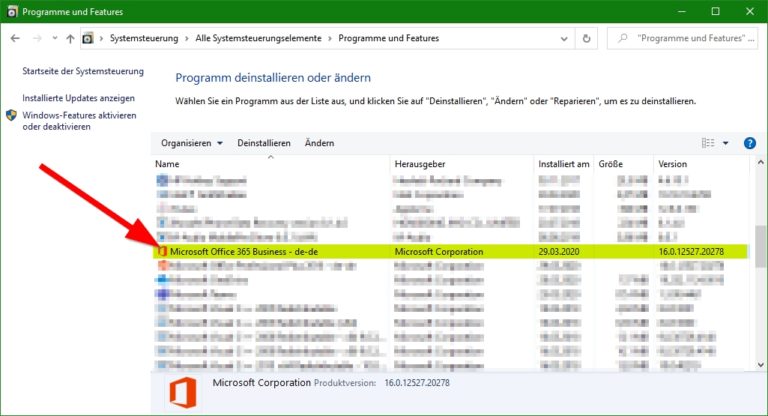The width and height of the screenshot is (768, 416).
Task: Select Microsoft Office 365 Business - de-de
Action: 450,251
